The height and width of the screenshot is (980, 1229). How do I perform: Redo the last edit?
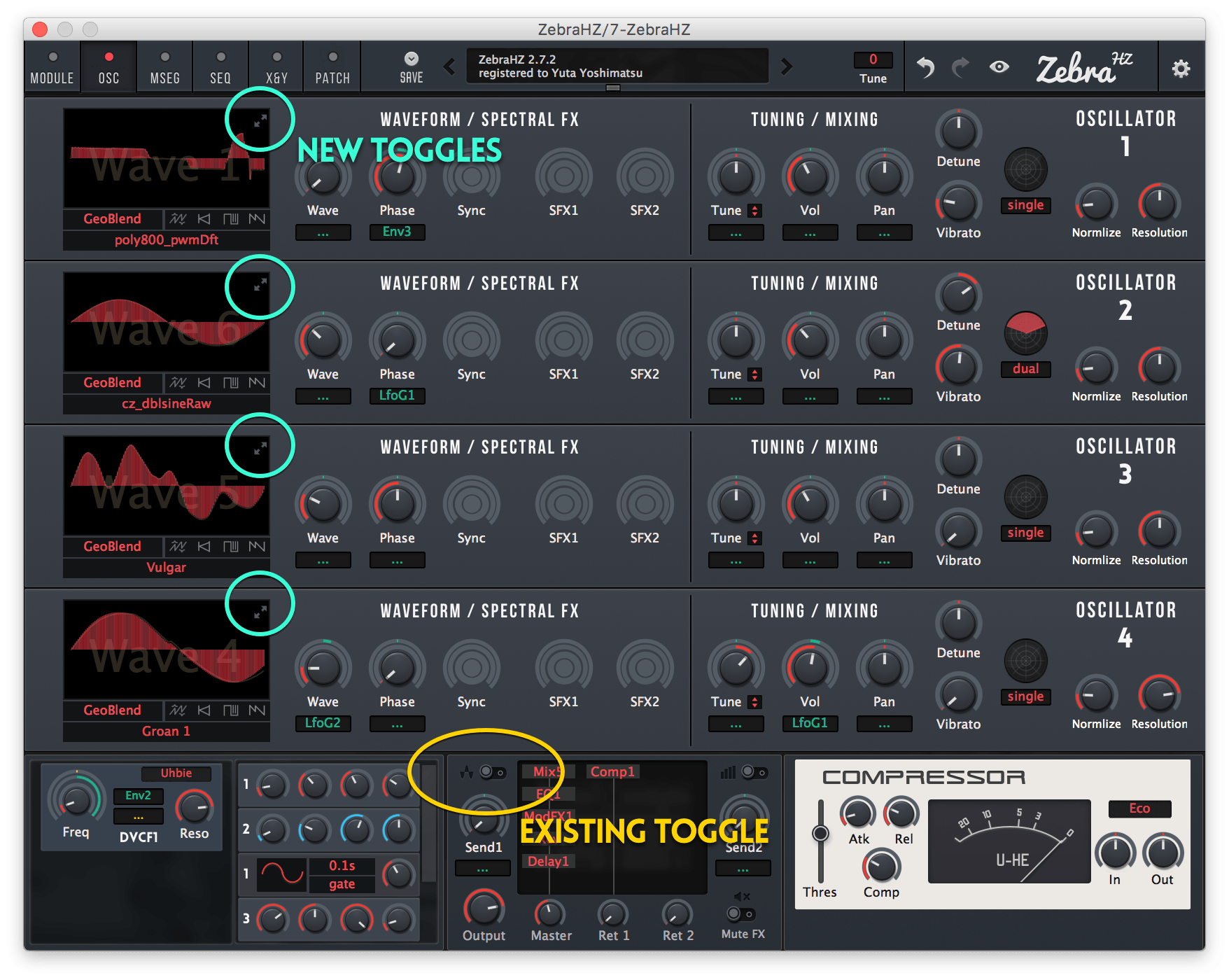tap(961, 67)
